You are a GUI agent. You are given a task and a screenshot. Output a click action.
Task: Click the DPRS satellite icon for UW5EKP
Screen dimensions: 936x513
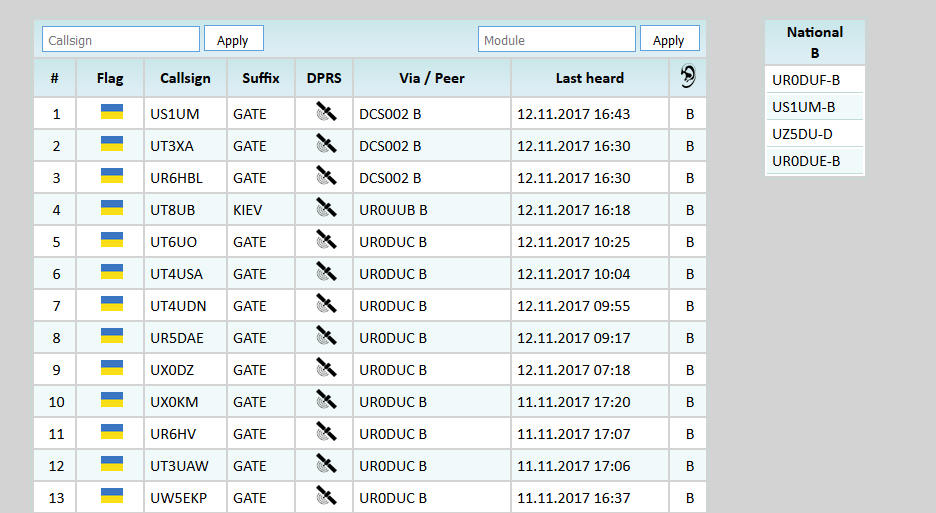[325, 497]
